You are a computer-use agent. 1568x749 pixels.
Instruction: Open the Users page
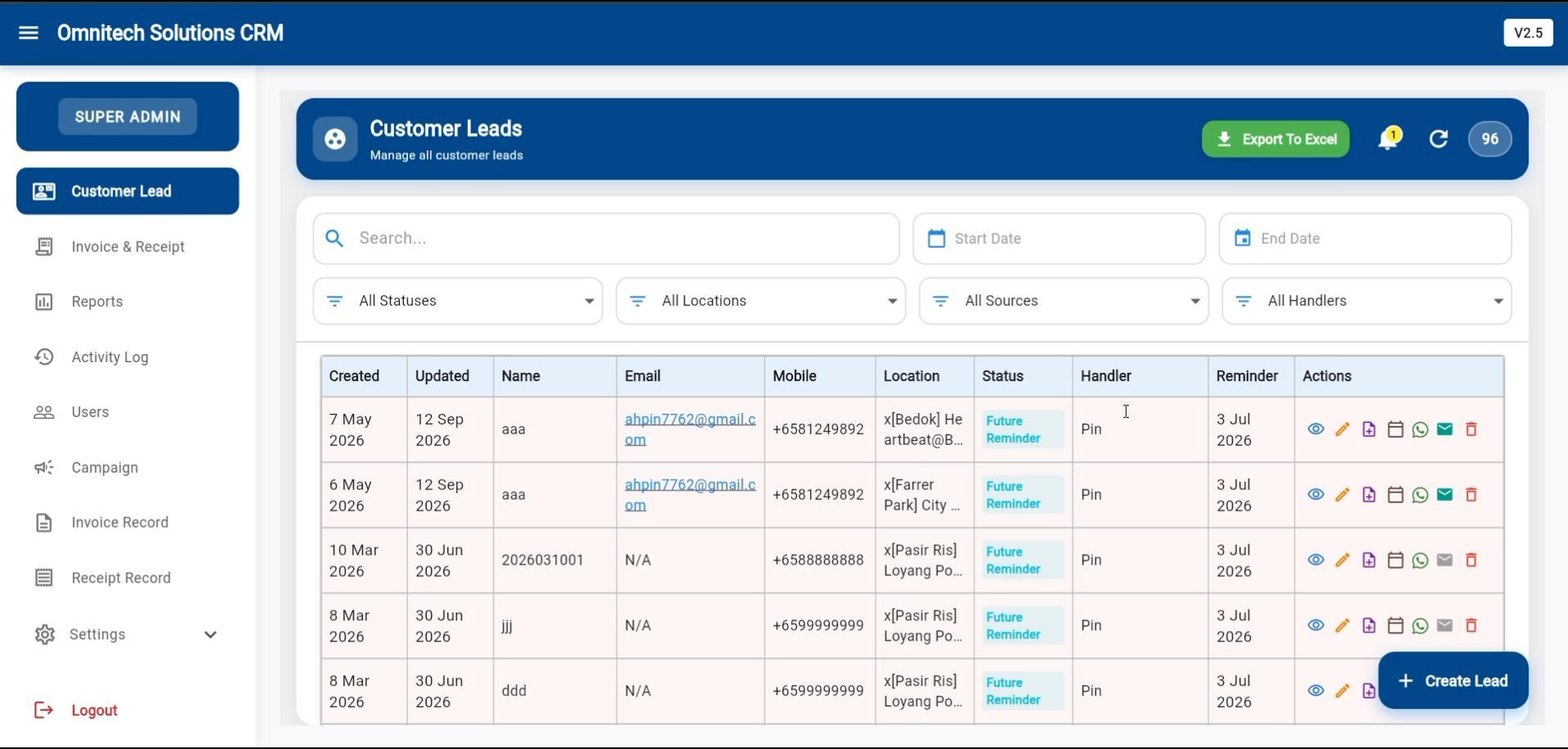click(x=128, y=412)
